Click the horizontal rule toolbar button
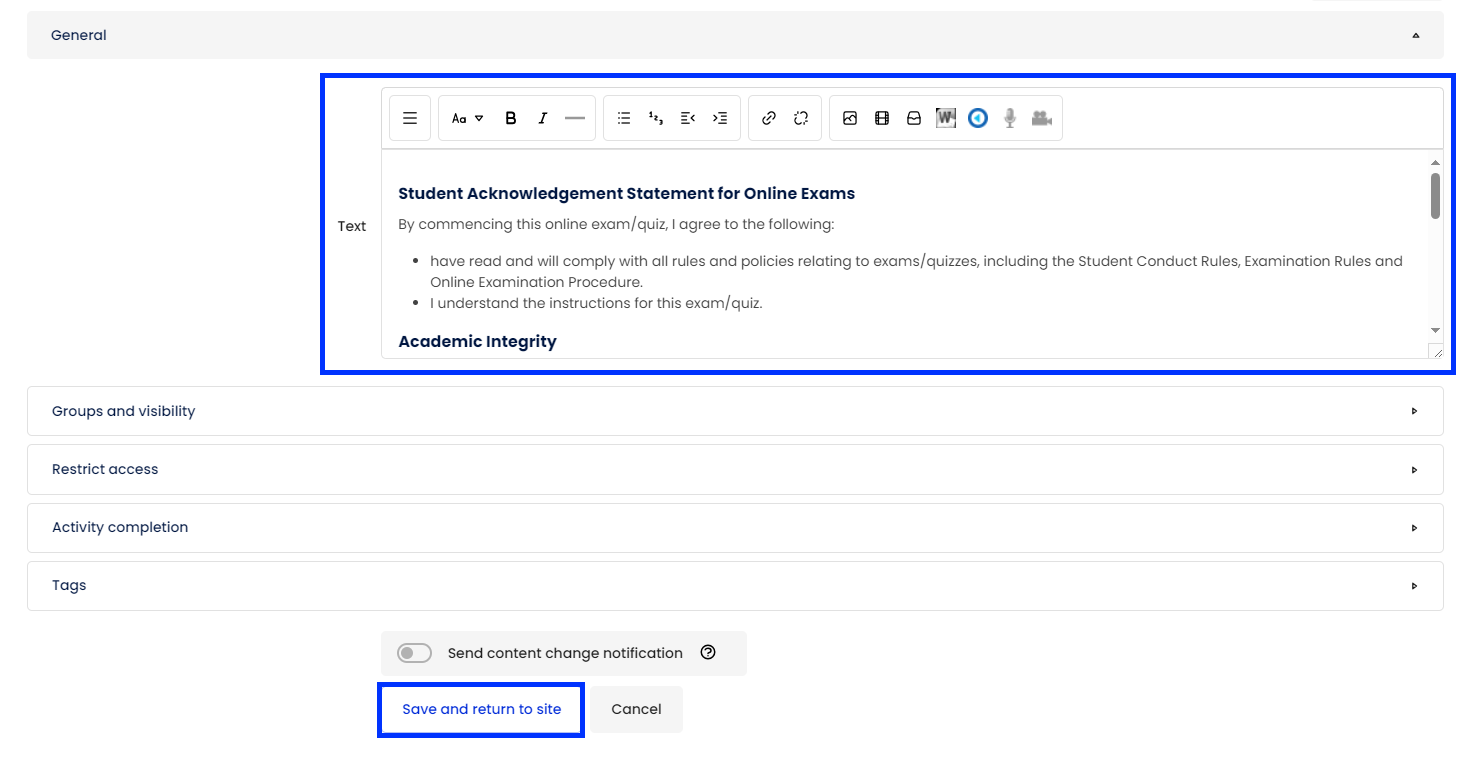This screenshot has height=769, width=1470. (x=575, y=118)
